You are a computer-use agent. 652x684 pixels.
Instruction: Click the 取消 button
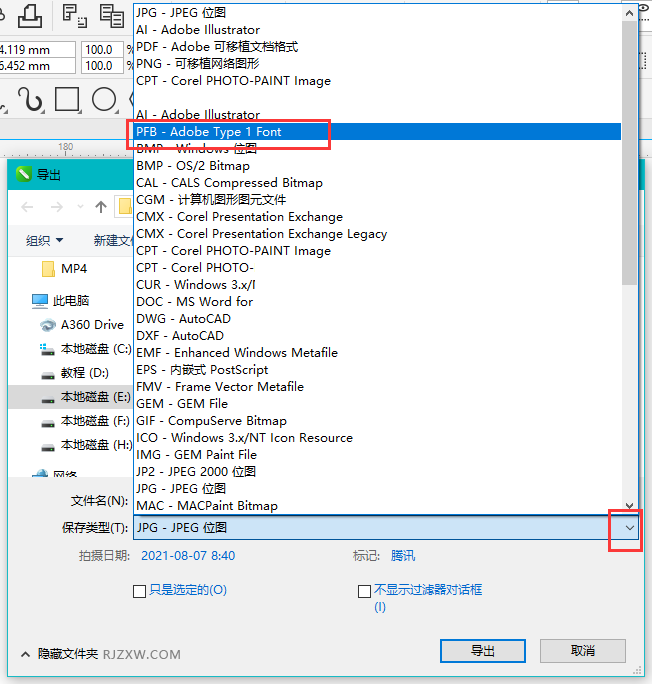pyautogui.click(x=583, y=650)
